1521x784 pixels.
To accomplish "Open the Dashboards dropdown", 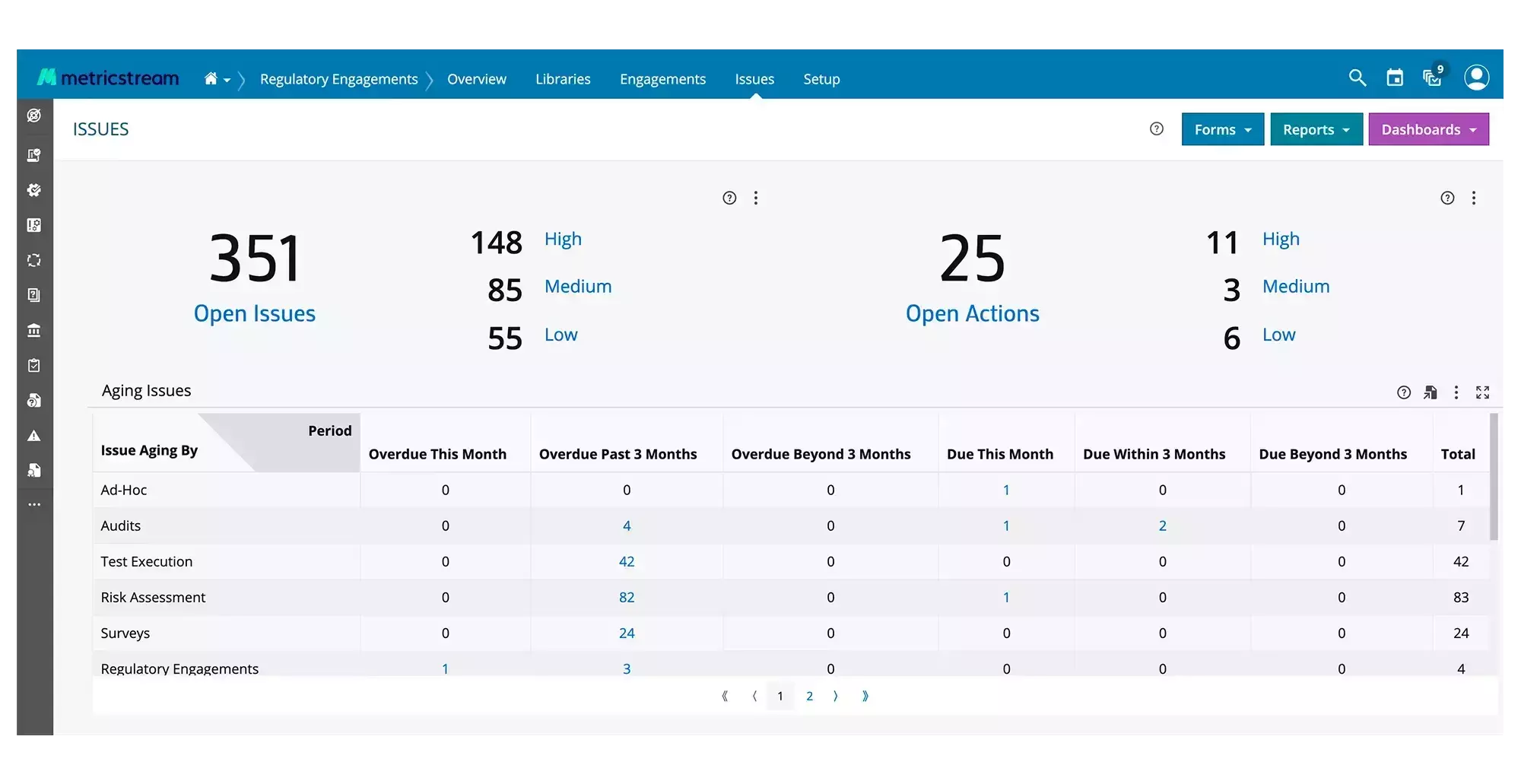I will click(1429, 129).
